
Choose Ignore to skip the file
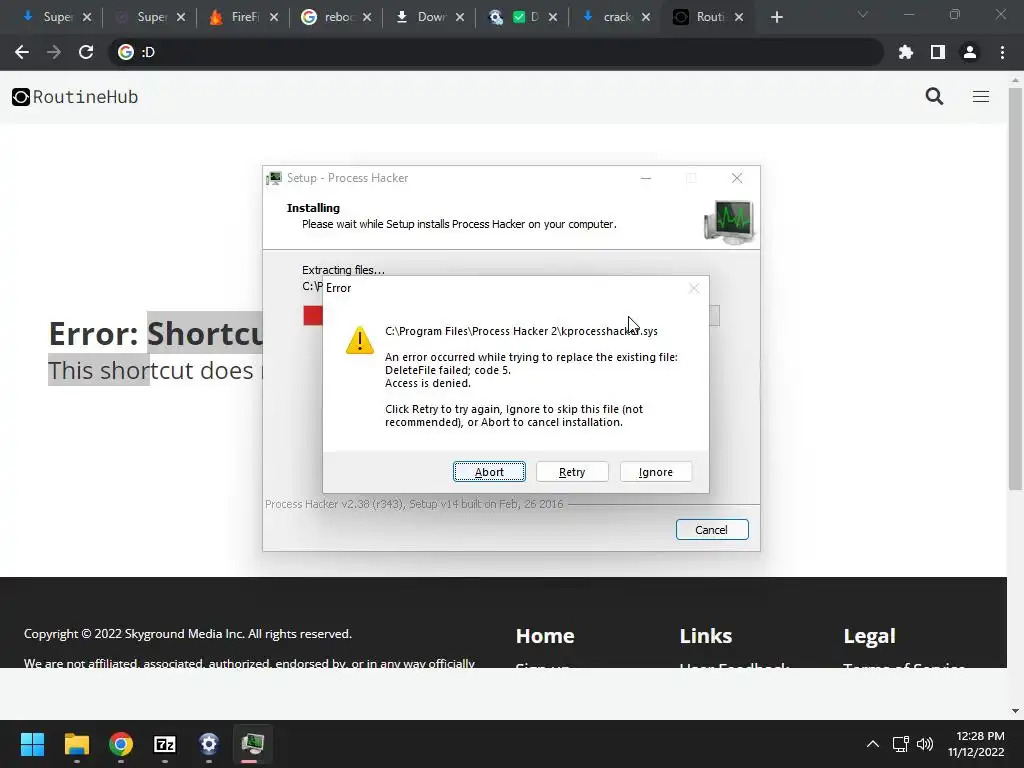656,472
